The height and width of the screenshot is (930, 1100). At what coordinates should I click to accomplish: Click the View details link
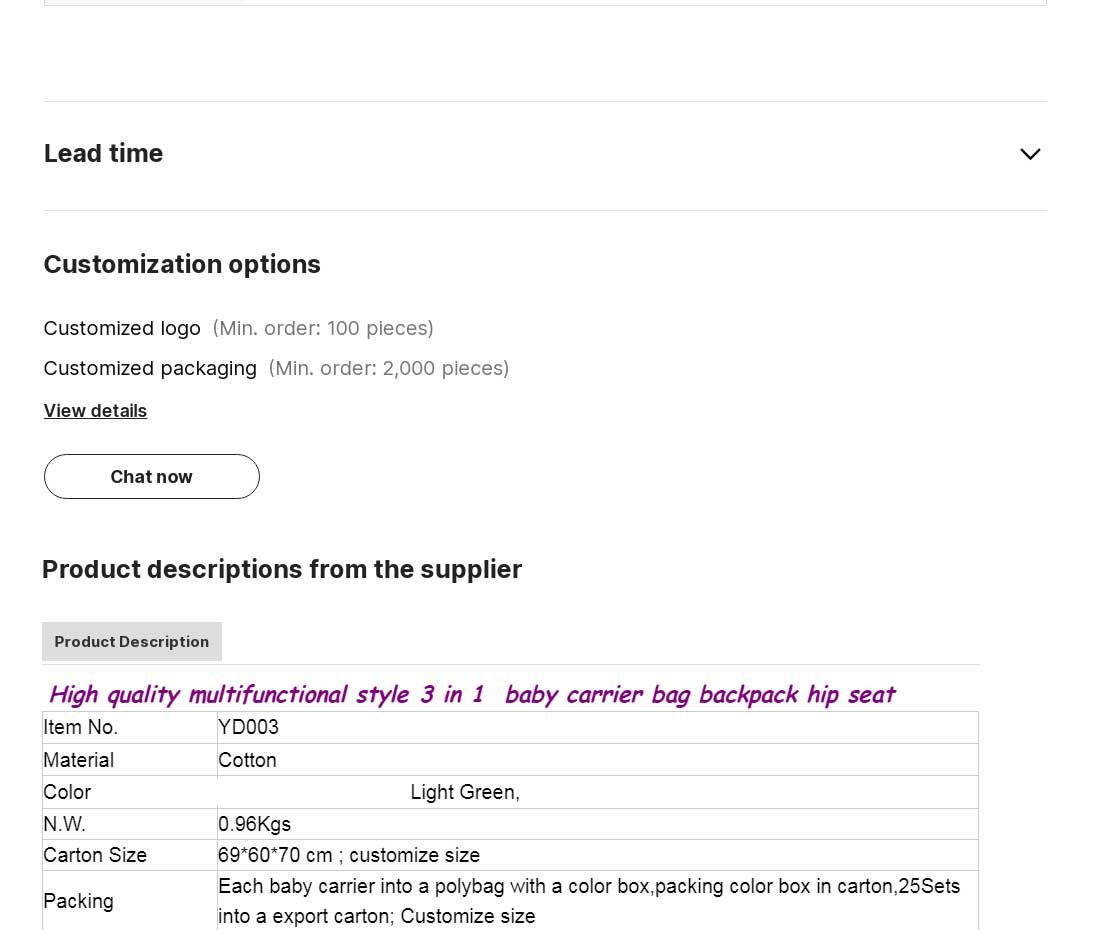(95, 411)
